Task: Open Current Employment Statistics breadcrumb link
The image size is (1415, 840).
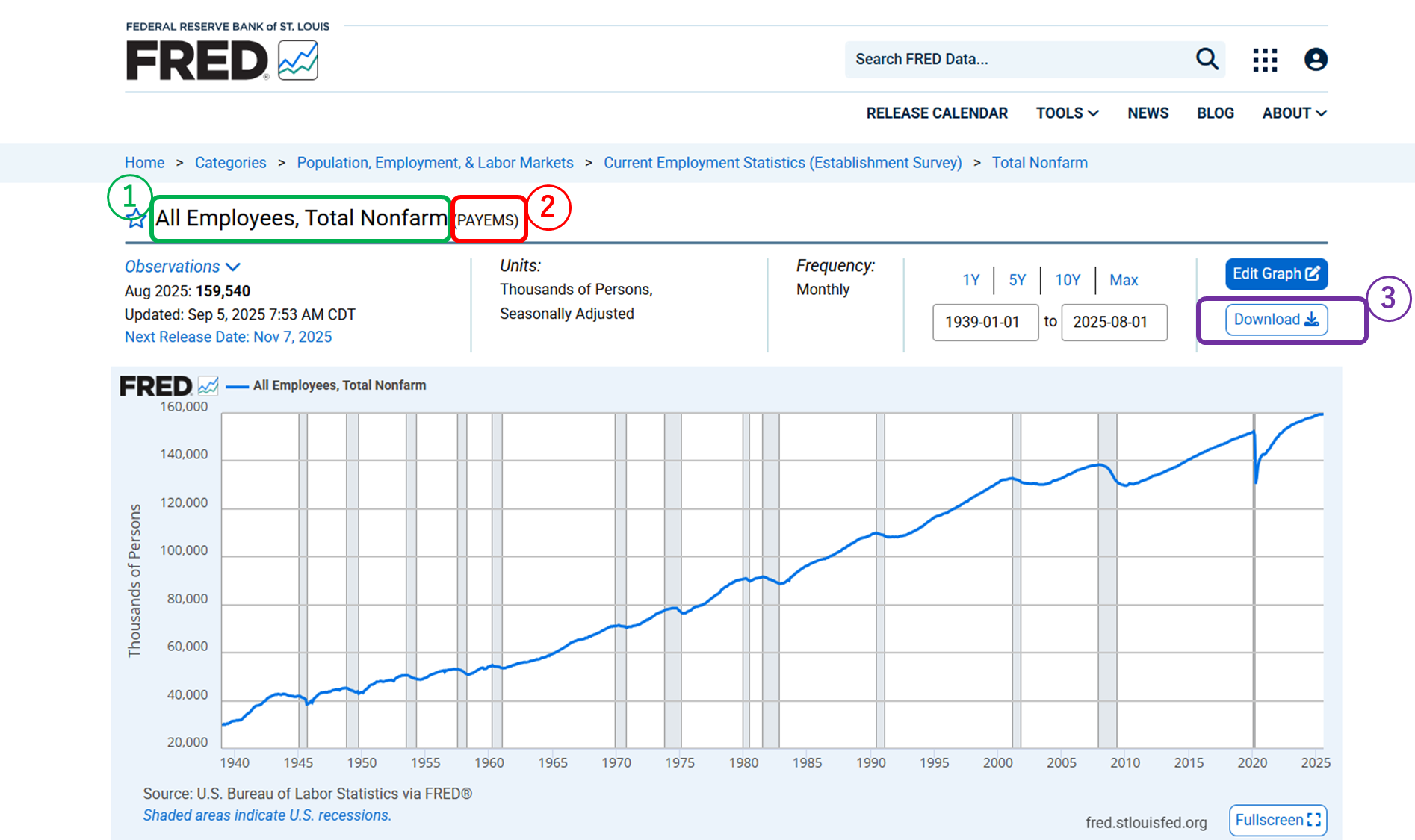Action: (x=782, y=163)
